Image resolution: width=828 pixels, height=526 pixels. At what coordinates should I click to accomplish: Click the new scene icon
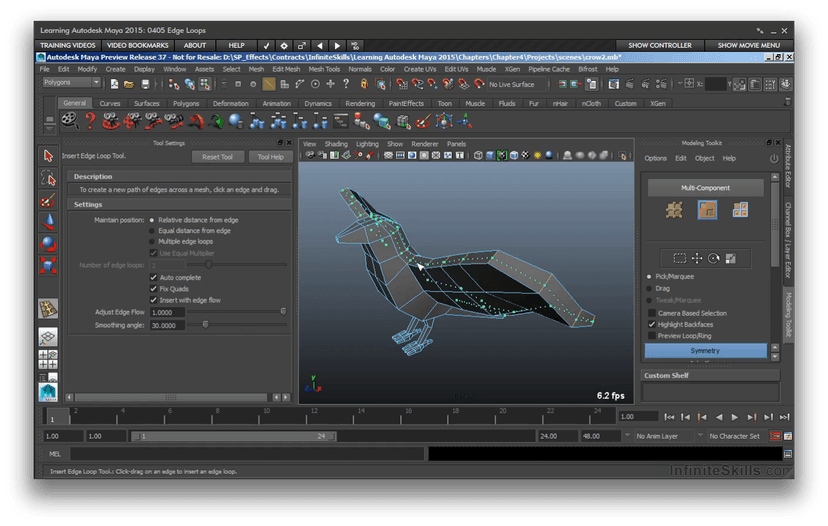(x=114, y=84)
